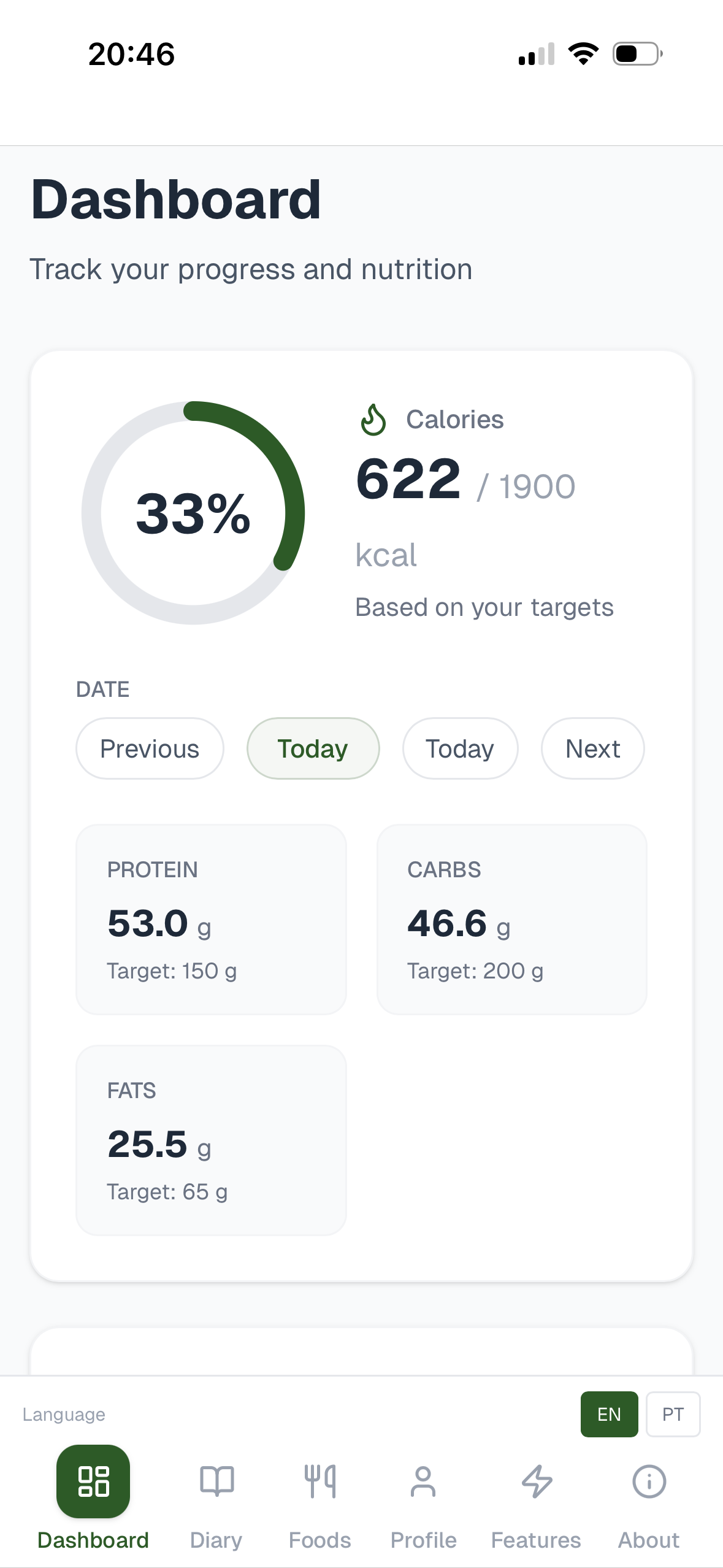Open the Foods cutlery icon
This screenshot has width=723, height=1568.
click(320, 1480)
